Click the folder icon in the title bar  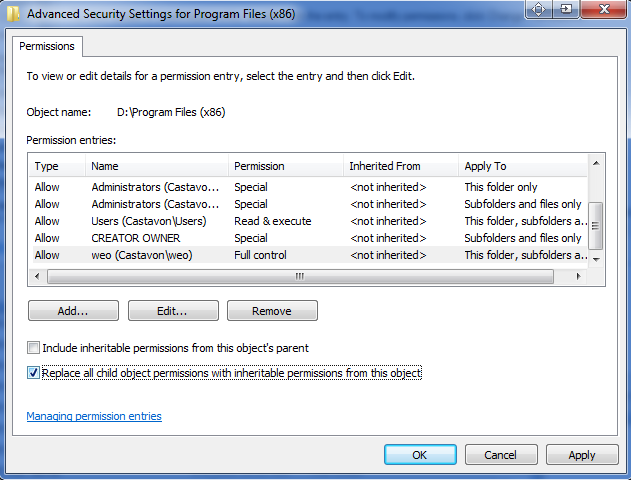tap(13, 13)
